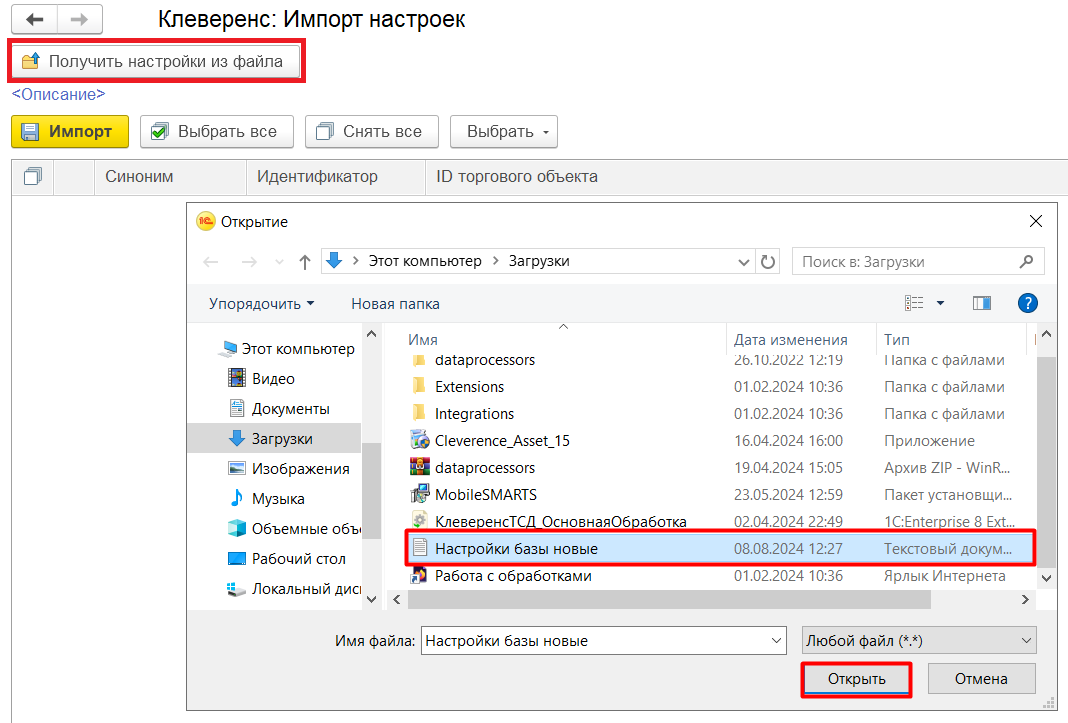Viewport: 1068px width, 723px height.
Task: Click the Отмена button
Action: [x=981, y=679]
